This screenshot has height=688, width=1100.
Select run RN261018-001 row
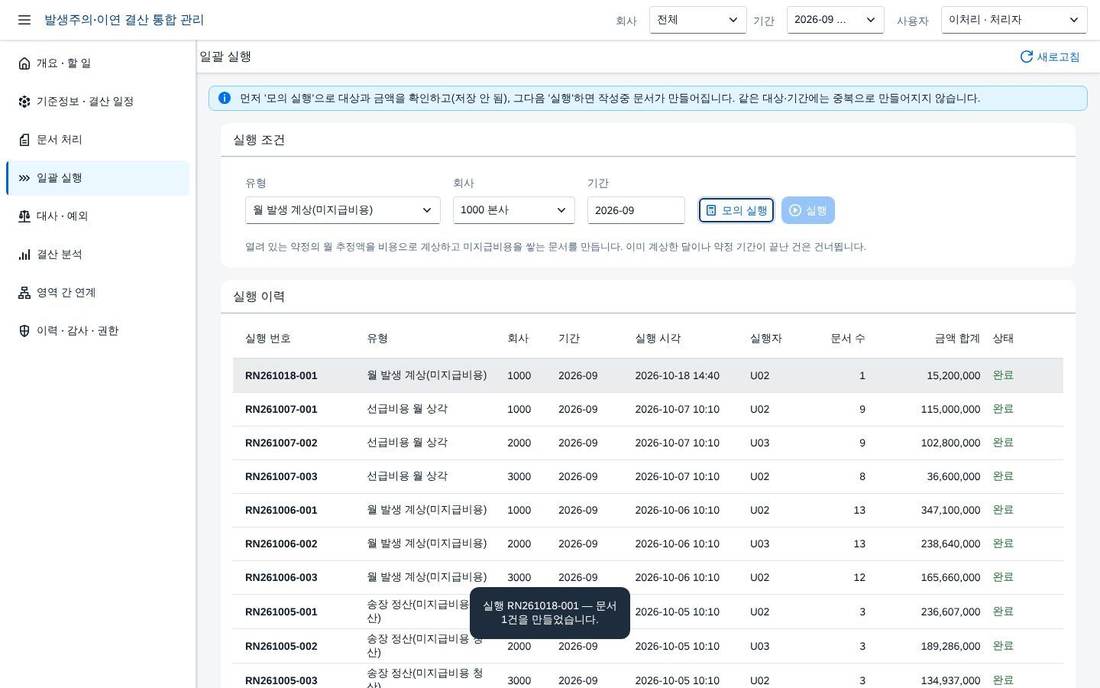click(x=648, y=376)
